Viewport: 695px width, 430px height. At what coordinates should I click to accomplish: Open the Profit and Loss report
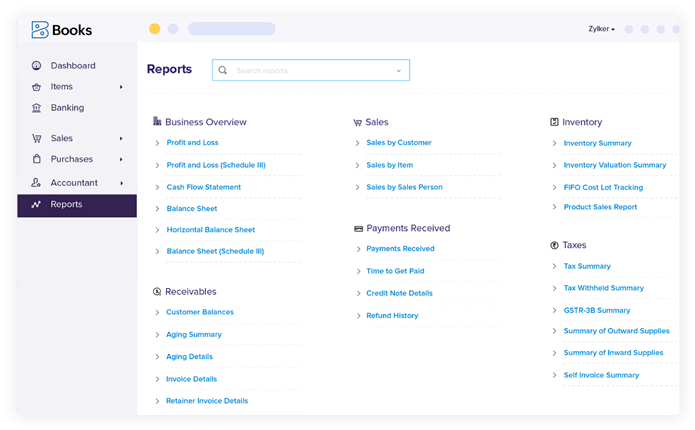point(192,142)
